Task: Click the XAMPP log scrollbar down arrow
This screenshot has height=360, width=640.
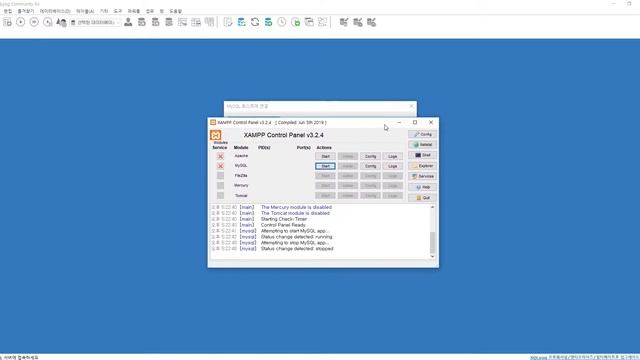Action: pyautogui.click(x=433, y=256)
